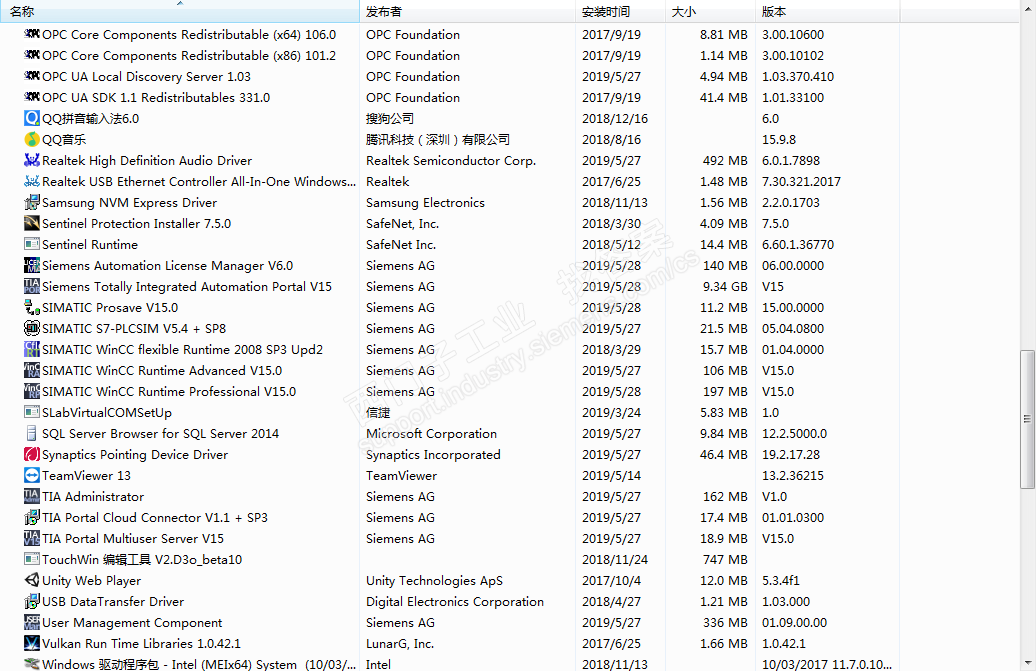Click install date 2018/12/16

coord(614,118)
